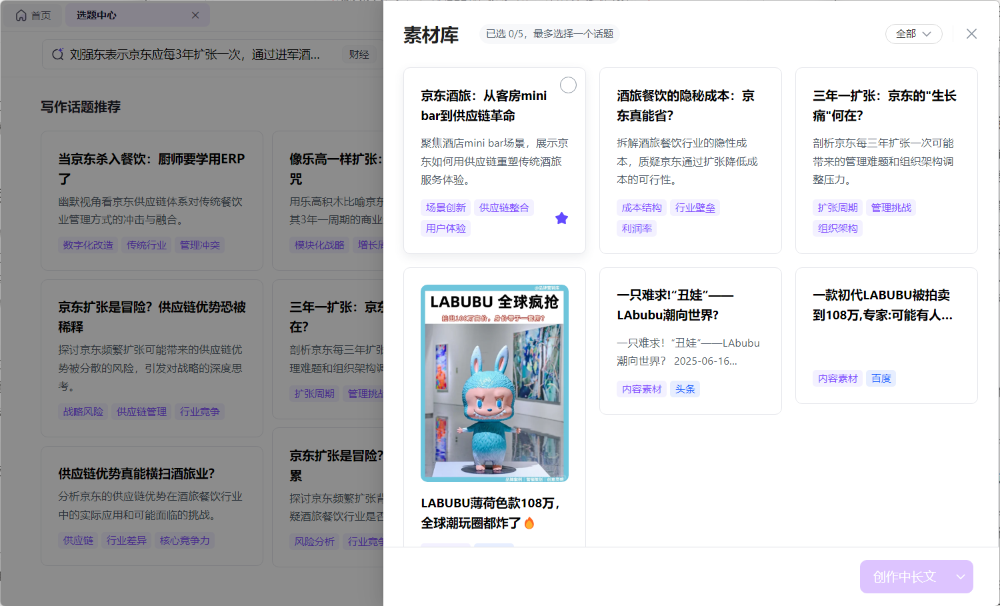Click 行业竞争 tag beside 供应链管理
The height and width of the screenshot is (606, 1000).
(200, 411)
